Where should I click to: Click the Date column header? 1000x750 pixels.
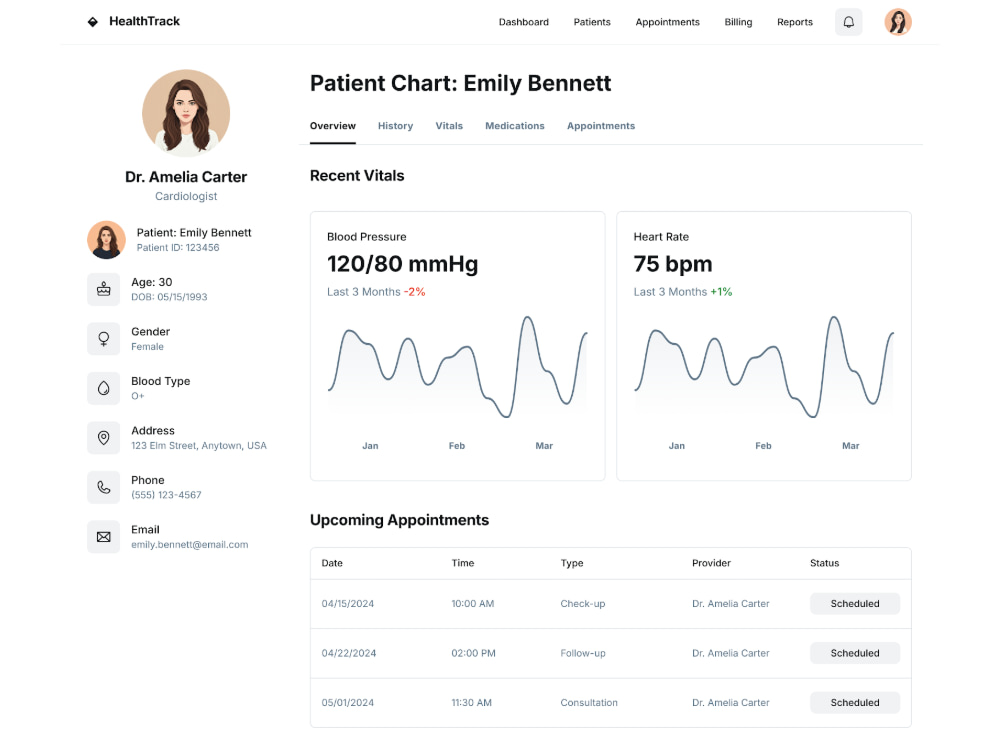[x=332, y=563]
